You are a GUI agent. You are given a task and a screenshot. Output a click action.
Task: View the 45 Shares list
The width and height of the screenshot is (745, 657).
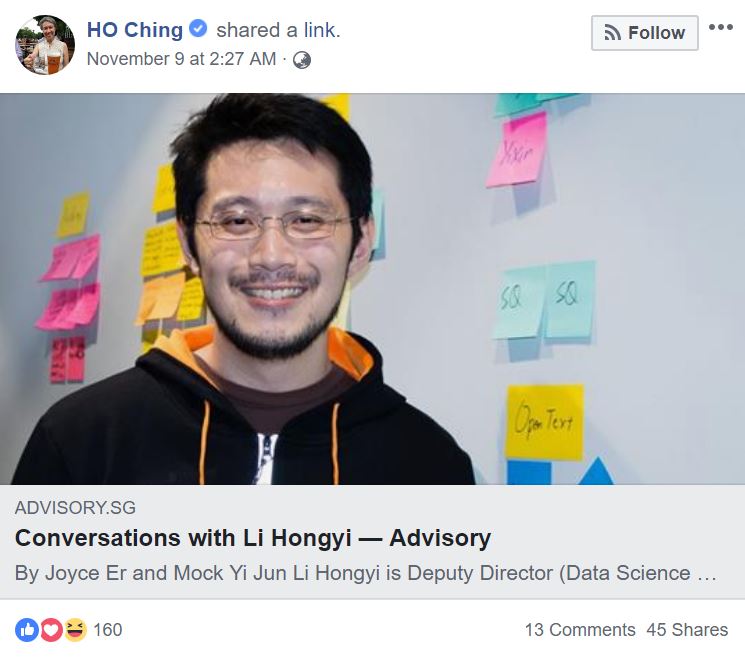click(x=687, y=630)
